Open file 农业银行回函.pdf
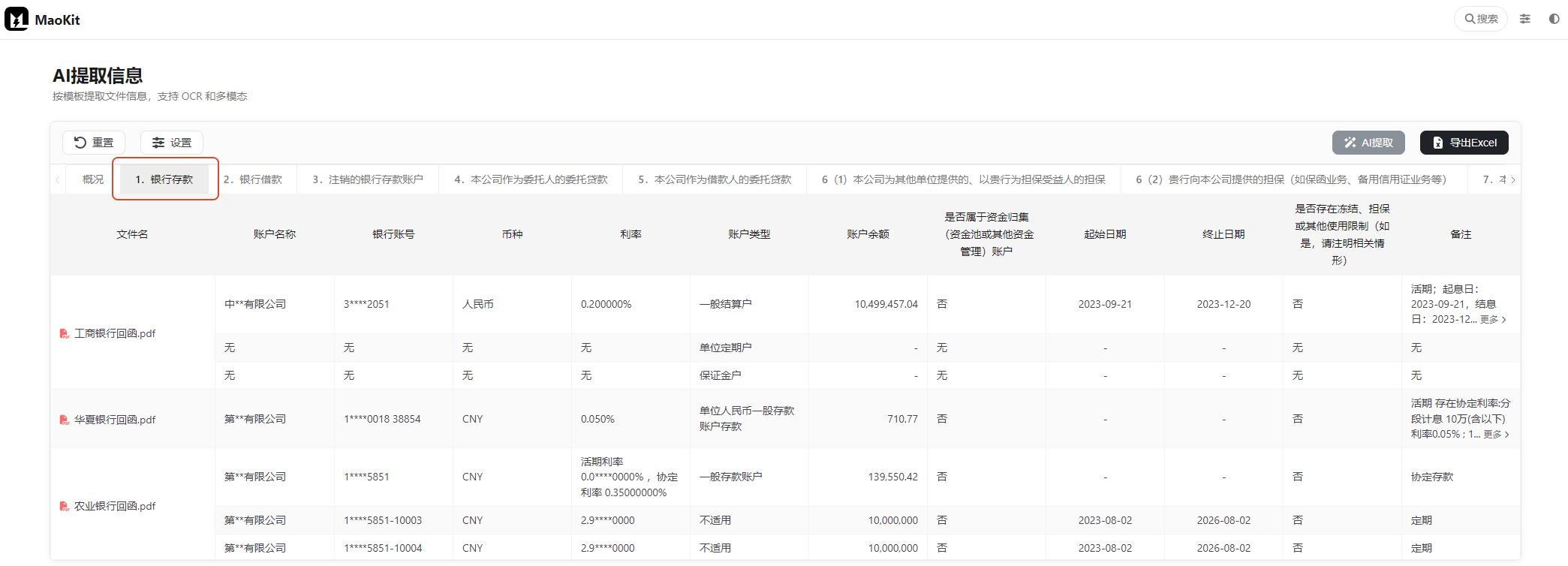This screenshot has height=566, width=1568. point(115,506)
